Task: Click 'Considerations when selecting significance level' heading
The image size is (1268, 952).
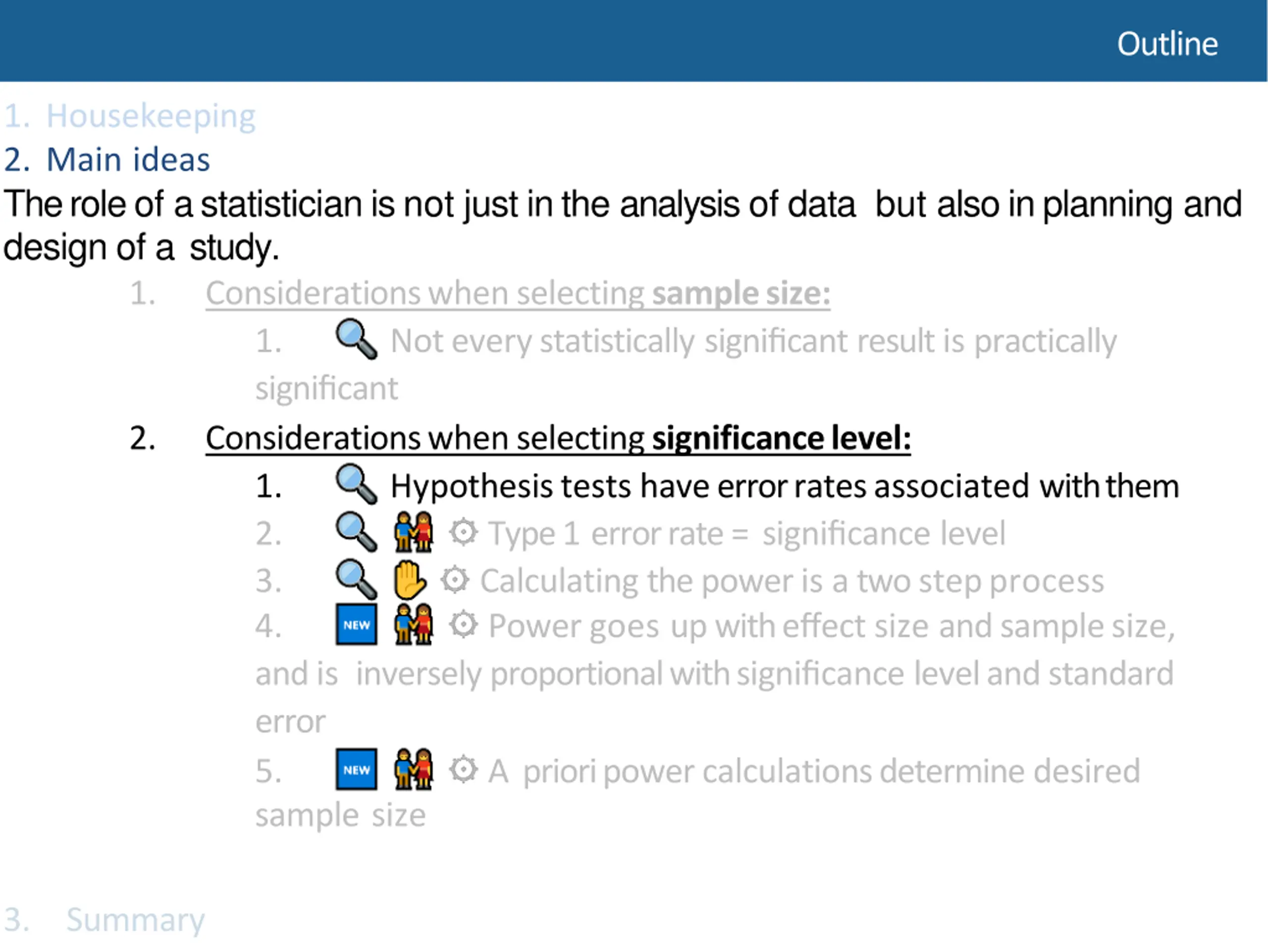Action: pyautogui.click(x=558, y=438)
